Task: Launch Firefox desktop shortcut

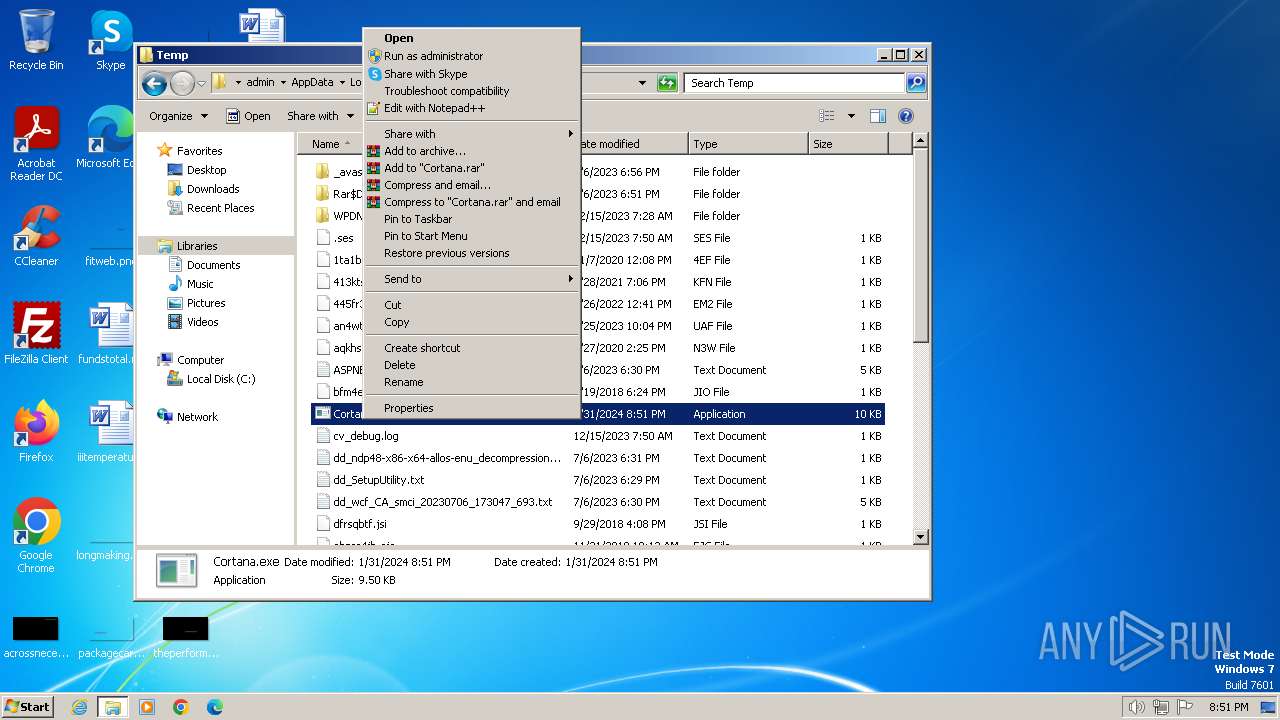Action: 36,432
